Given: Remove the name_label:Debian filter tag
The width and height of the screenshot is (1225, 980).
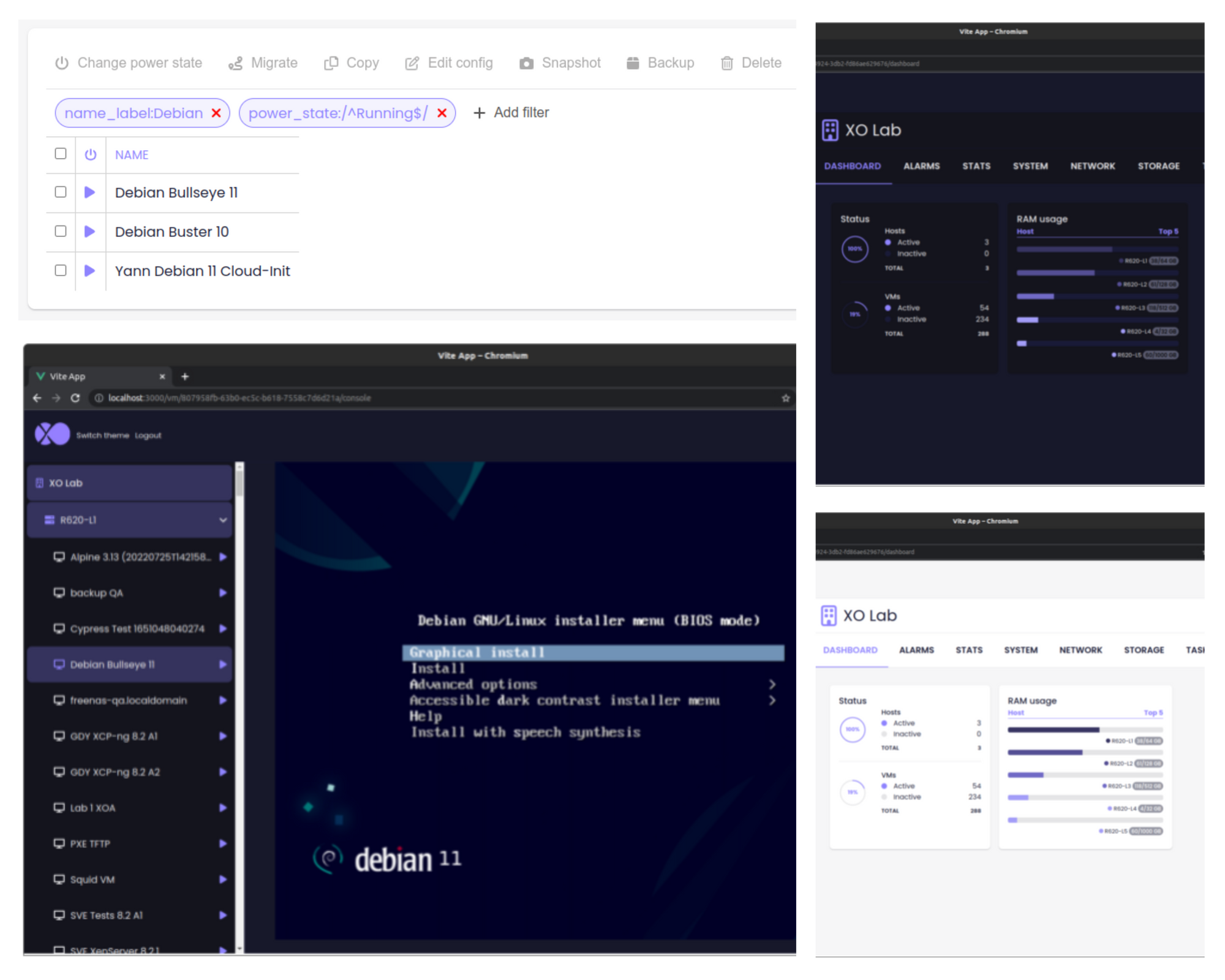Looking at the screenshot, I should pos(217,113).
